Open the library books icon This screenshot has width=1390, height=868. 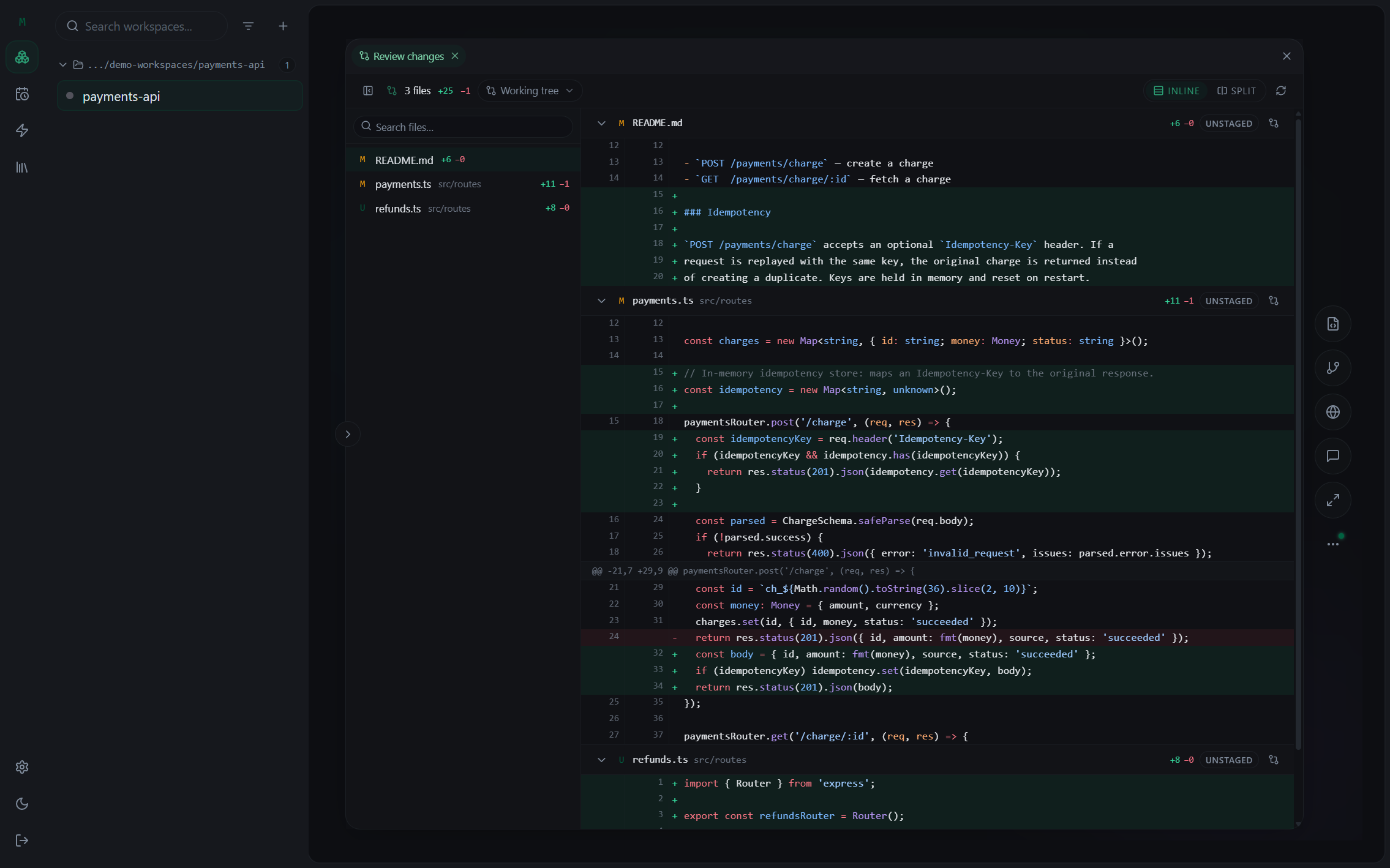pos(22,167)
